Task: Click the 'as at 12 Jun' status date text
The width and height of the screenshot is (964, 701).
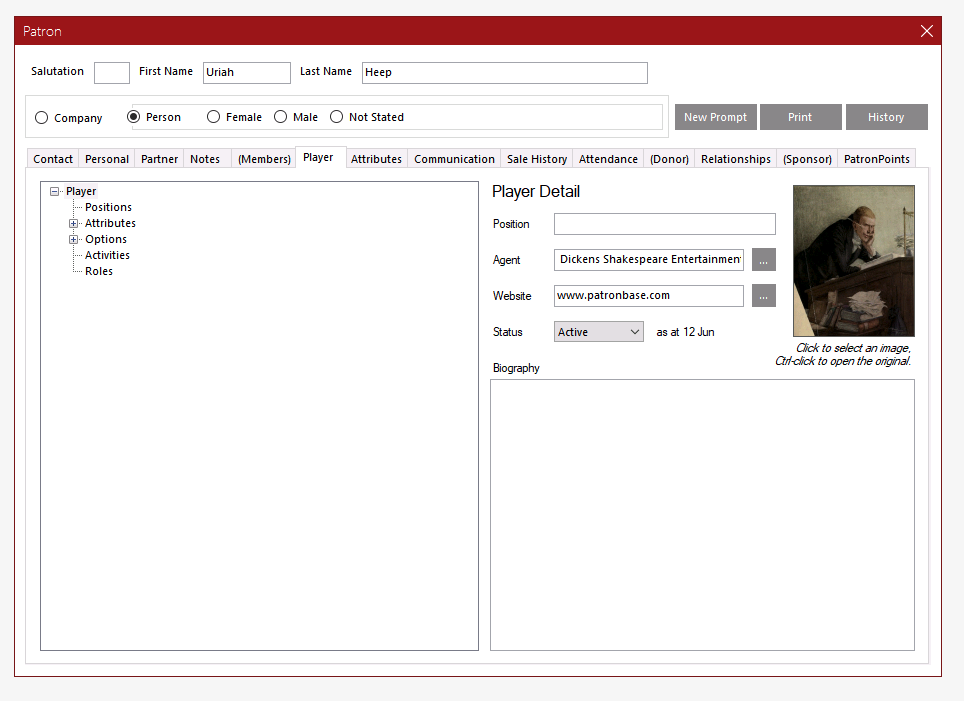Action: coord(685,332)
